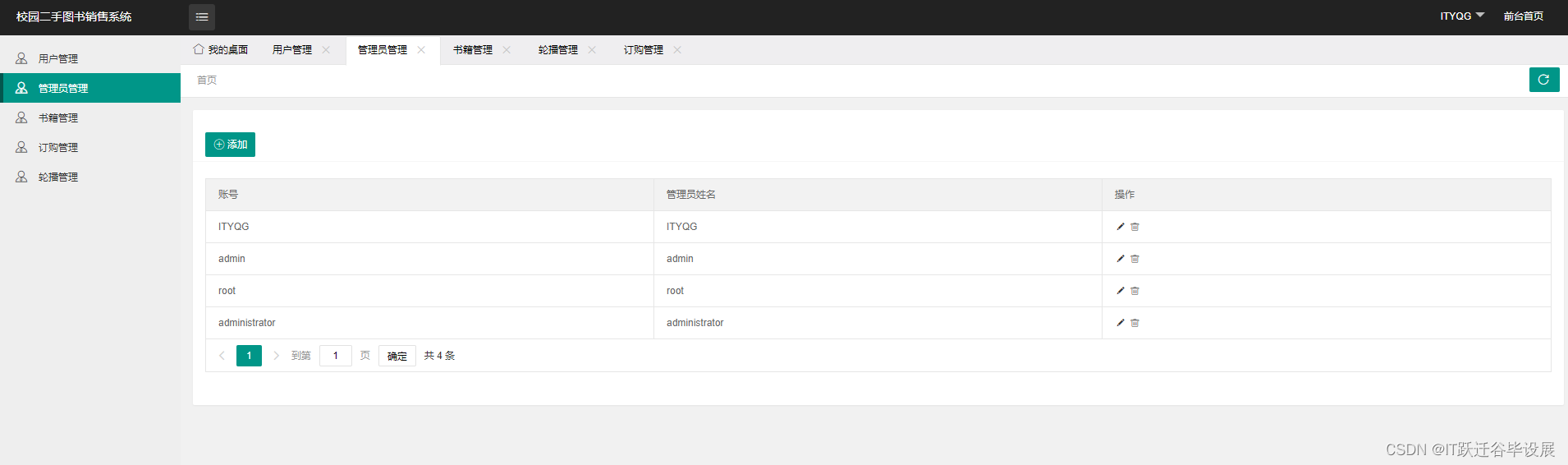Click the 共 4 条 total count text
The image size is (1568, 465).
pyautogui.click(x=439, y=356)
